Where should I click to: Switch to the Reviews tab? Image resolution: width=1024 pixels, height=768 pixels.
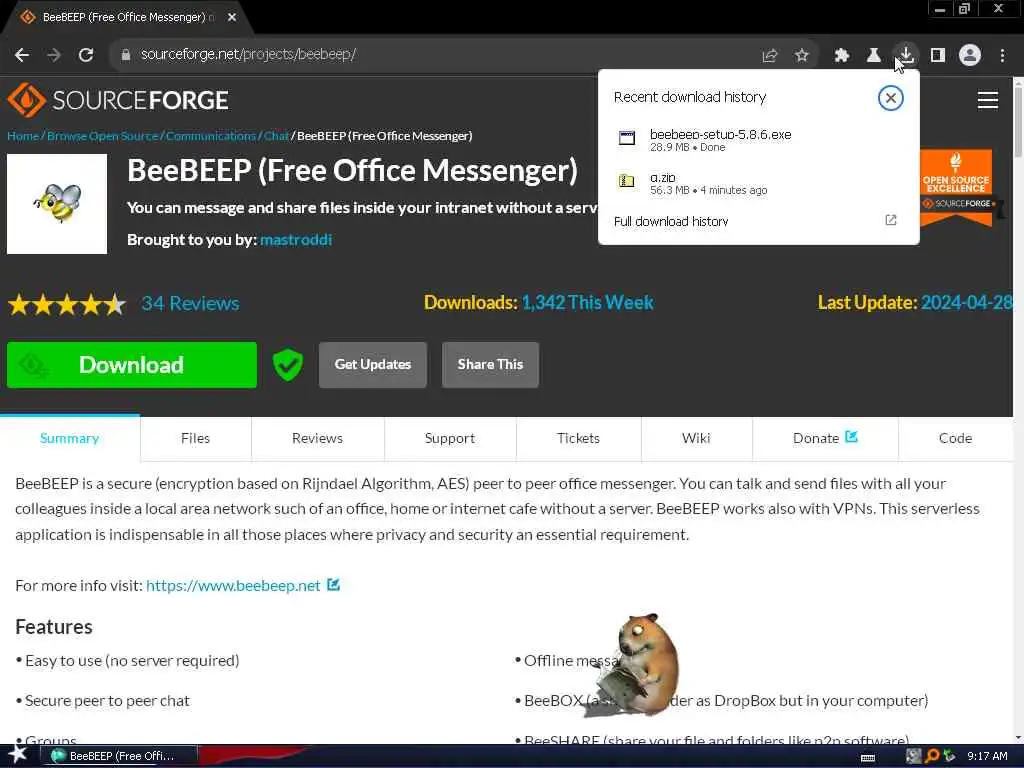pos(317,438)
